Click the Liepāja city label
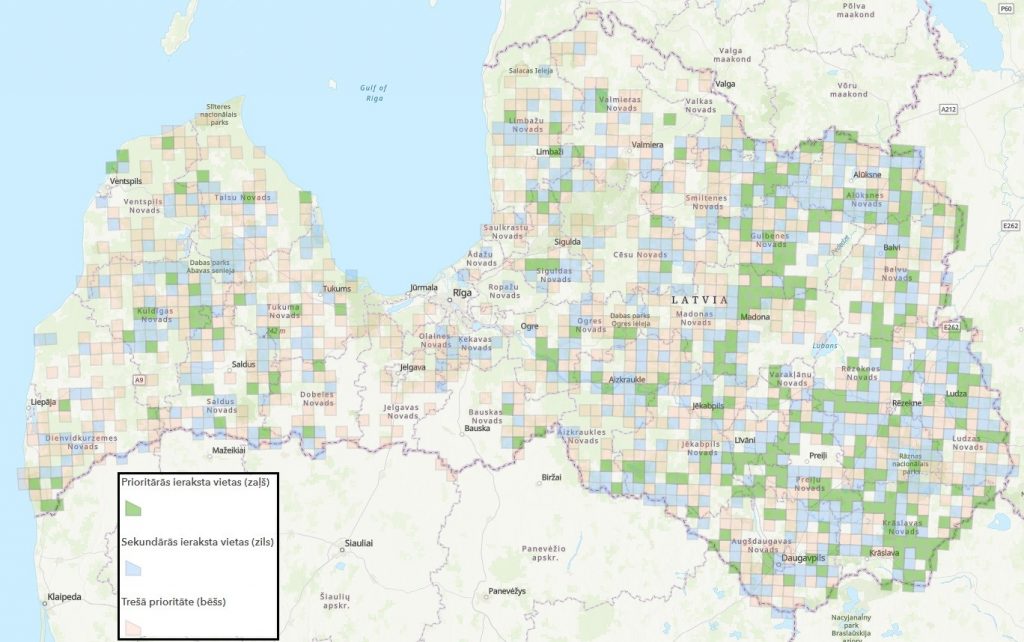The width and height of the screenshot is (1024, 642). [x=43, y=402]
